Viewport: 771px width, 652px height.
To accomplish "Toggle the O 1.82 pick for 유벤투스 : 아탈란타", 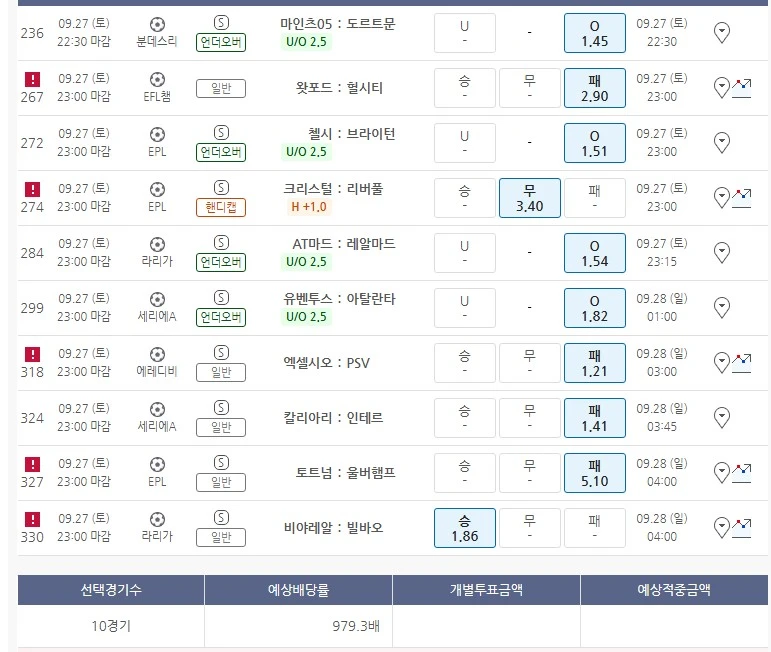I will coord(594,307).
